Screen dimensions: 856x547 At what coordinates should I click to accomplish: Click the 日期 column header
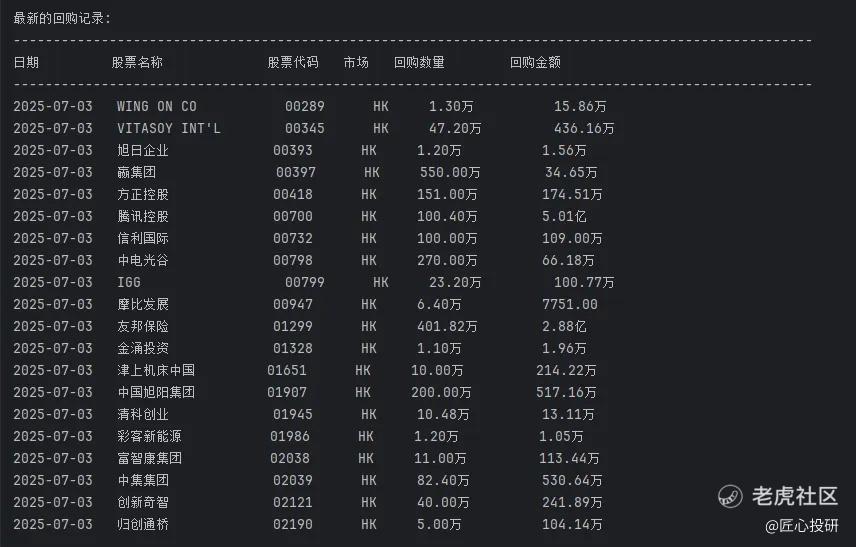pyautogui.click(x=26, y=62)
